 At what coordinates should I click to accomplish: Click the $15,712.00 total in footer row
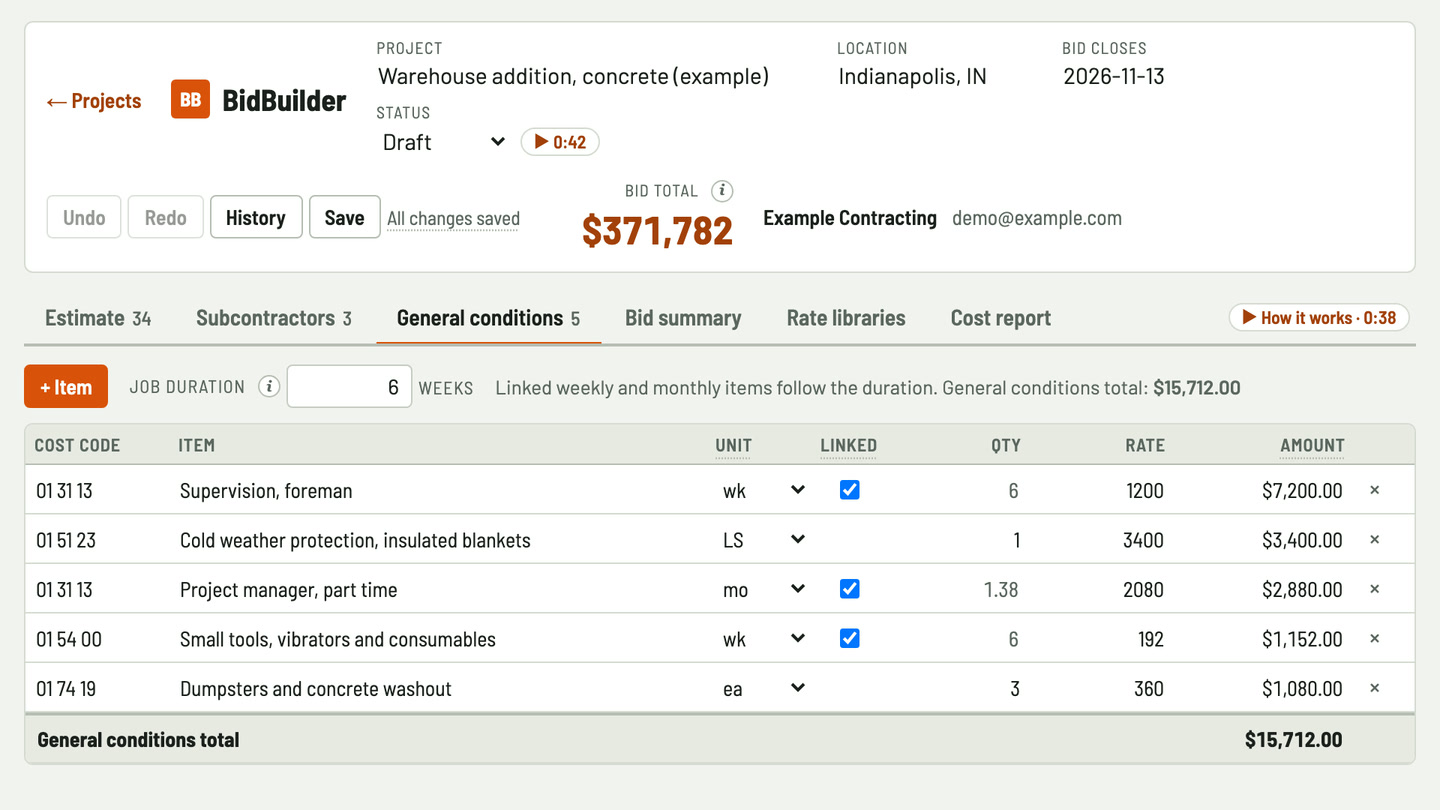(x=1293, y=740)
